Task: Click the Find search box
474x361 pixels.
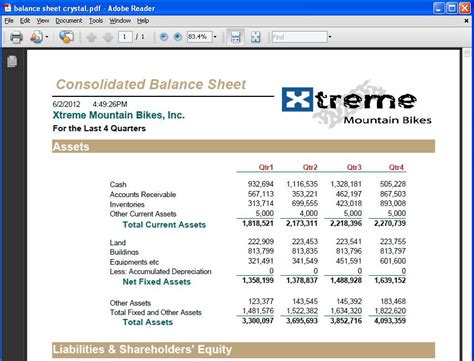Action: (299, 37)
